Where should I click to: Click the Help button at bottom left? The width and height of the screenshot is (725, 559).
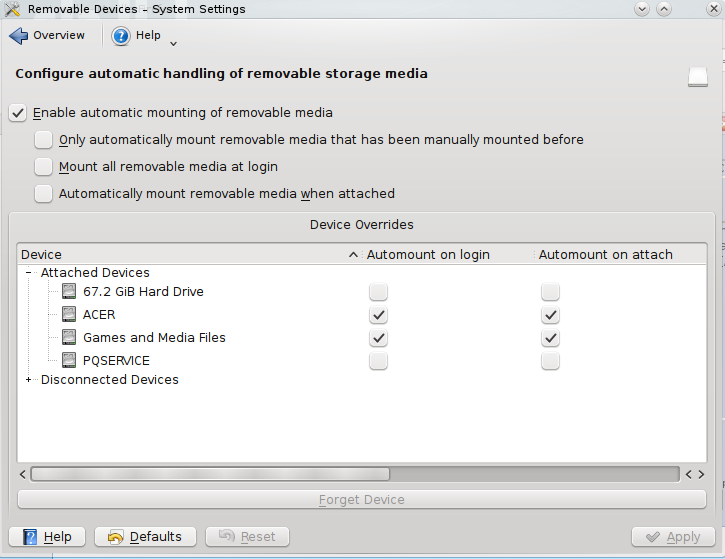(x=47, y=537)
